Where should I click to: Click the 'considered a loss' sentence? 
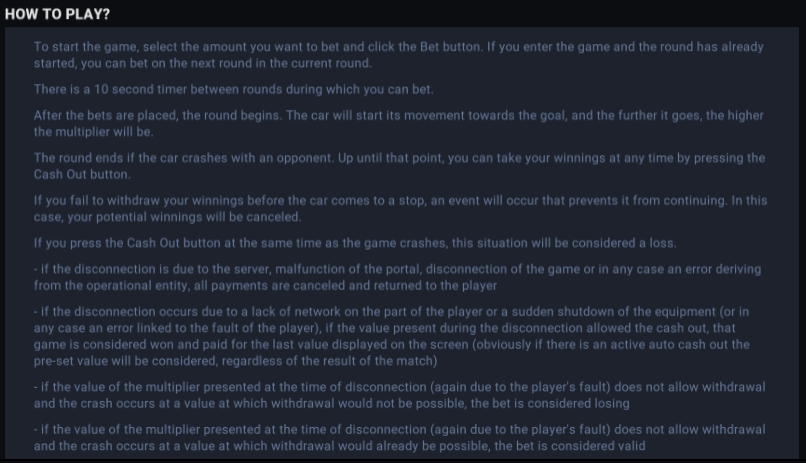click(355, 243)
